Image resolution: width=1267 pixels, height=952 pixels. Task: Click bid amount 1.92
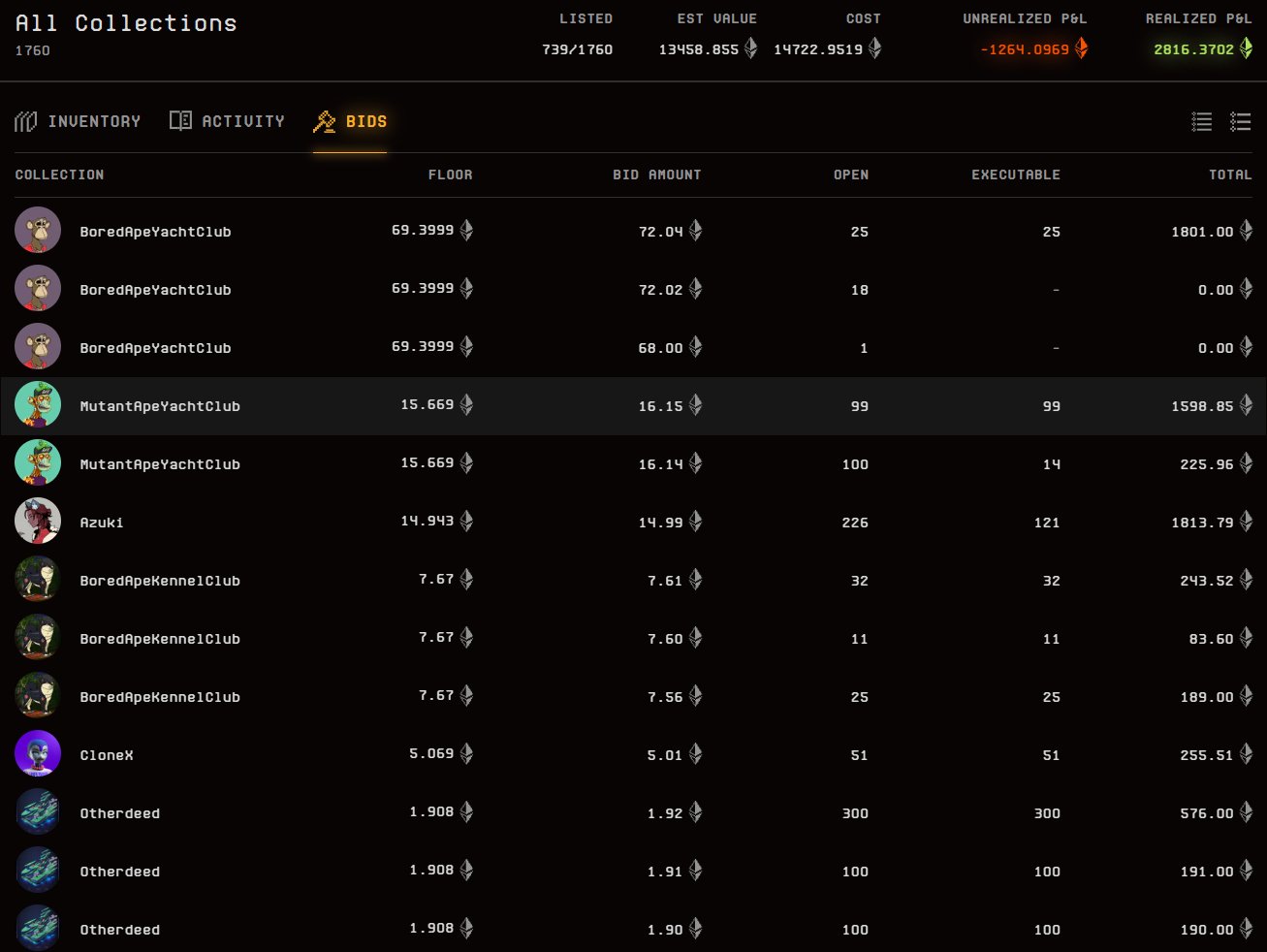pyautogui.click(x=665, y=813)
